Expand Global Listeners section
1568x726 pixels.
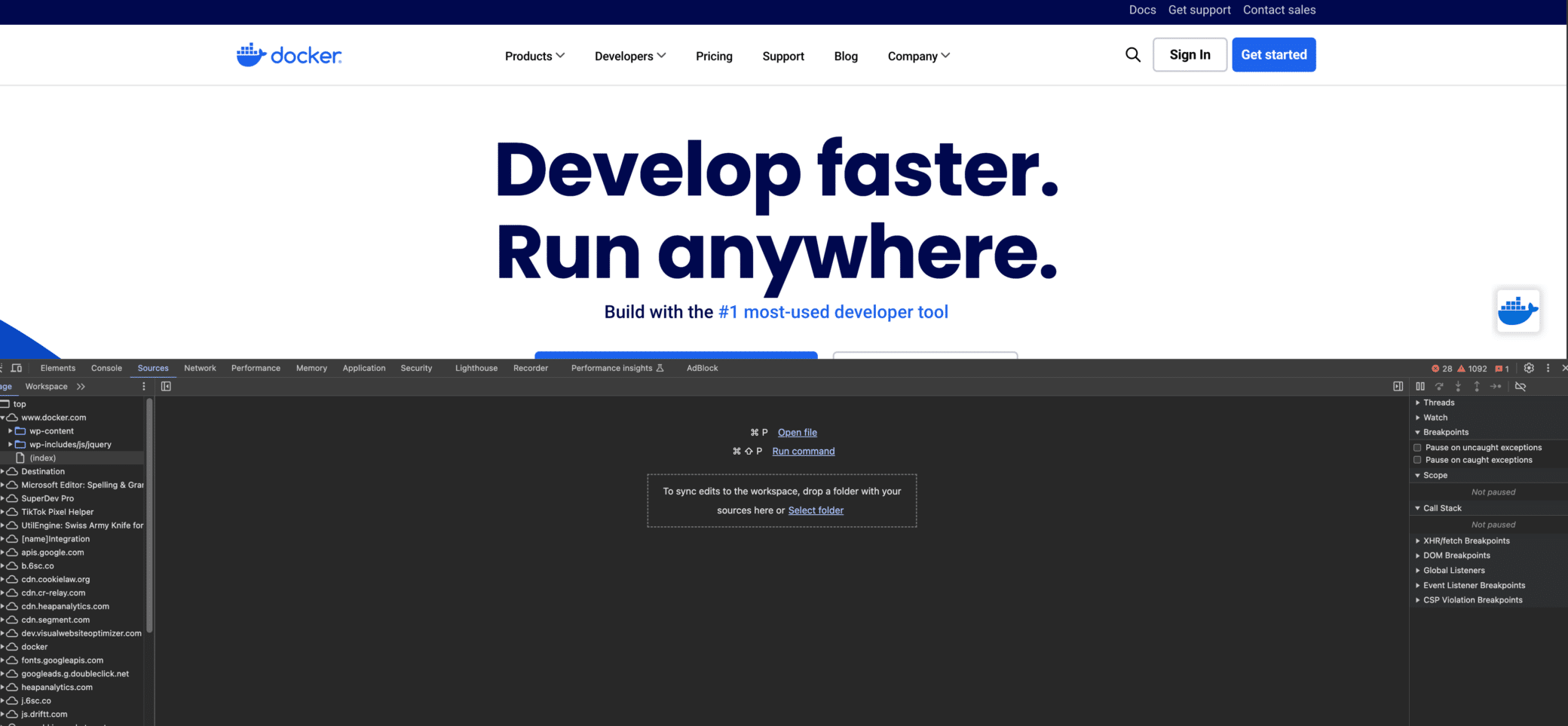(x=1450, y=571)
